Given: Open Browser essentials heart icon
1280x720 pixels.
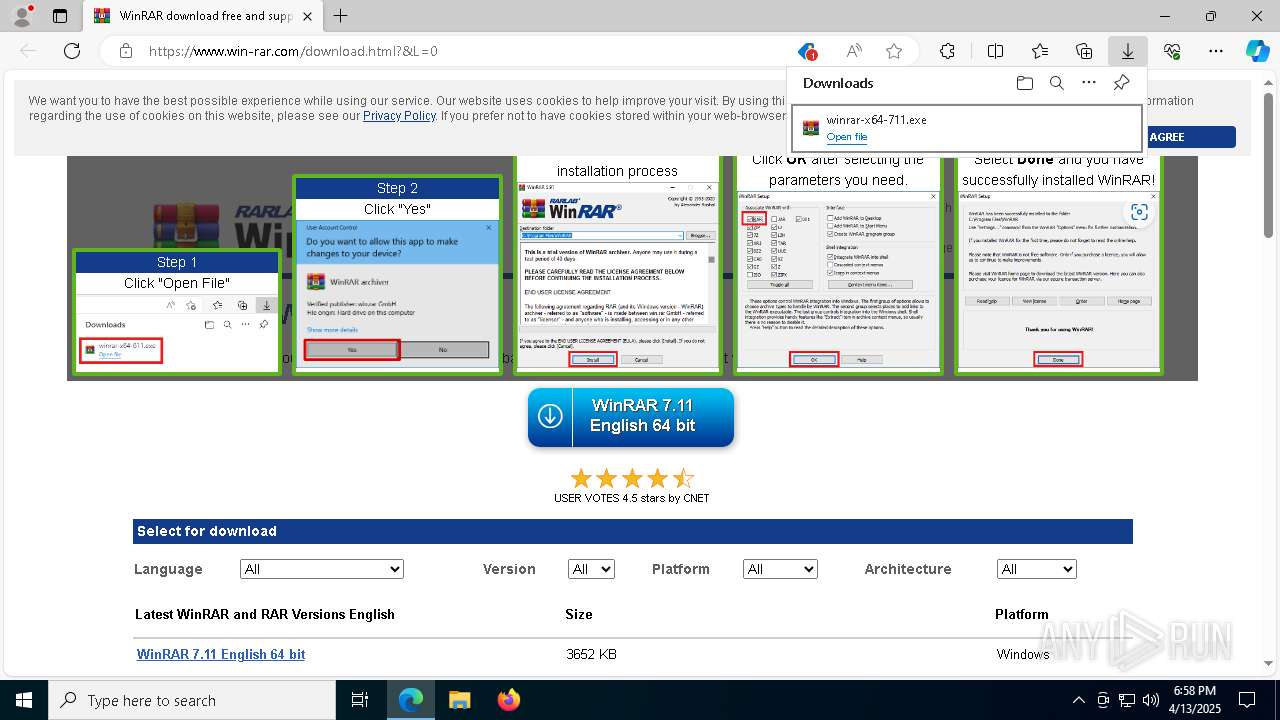Looking at the screenshot, I should tap(1172, 51).
